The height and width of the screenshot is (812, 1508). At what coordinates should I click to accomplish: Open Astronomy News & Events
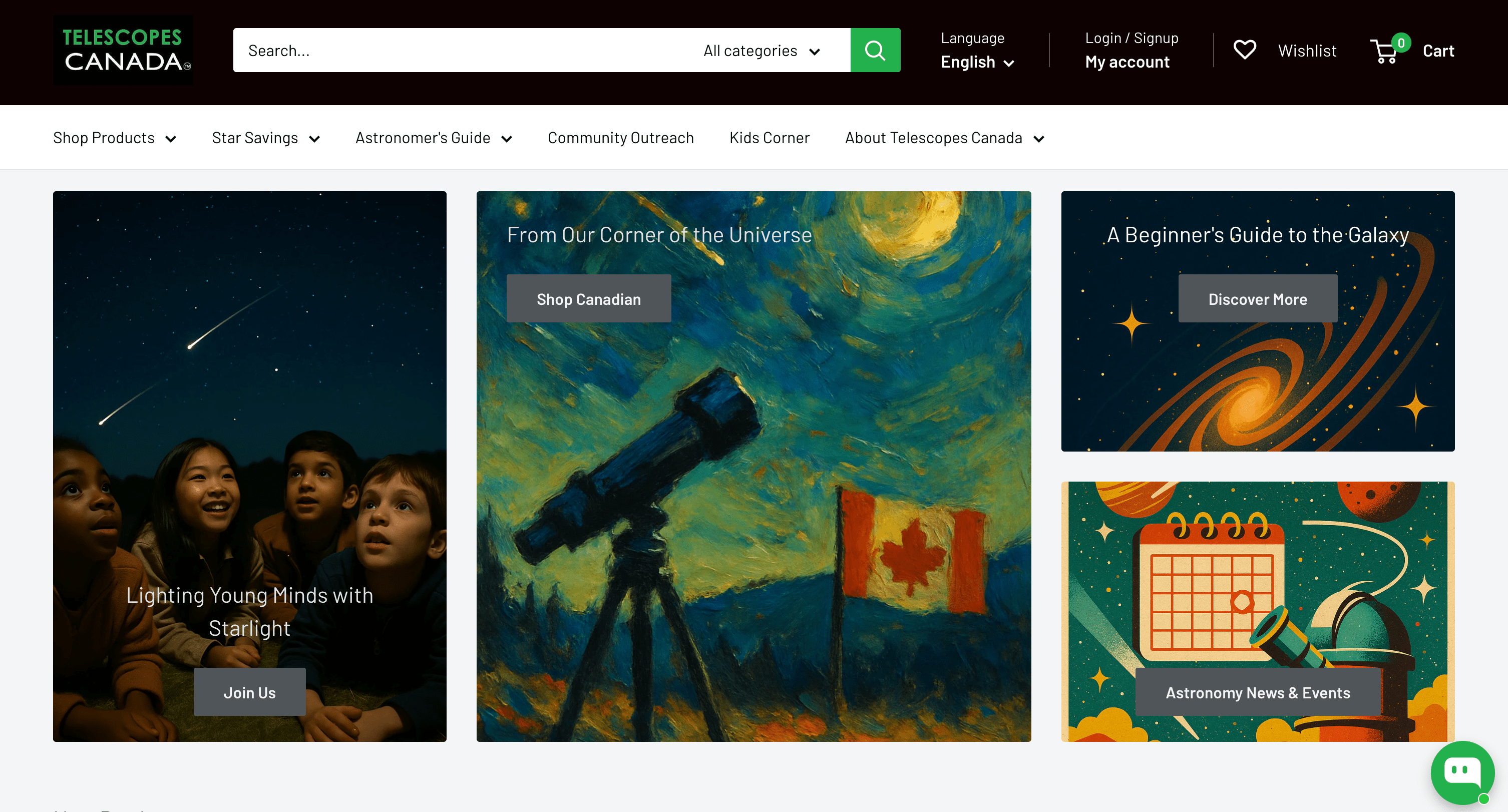(1258, 692)
